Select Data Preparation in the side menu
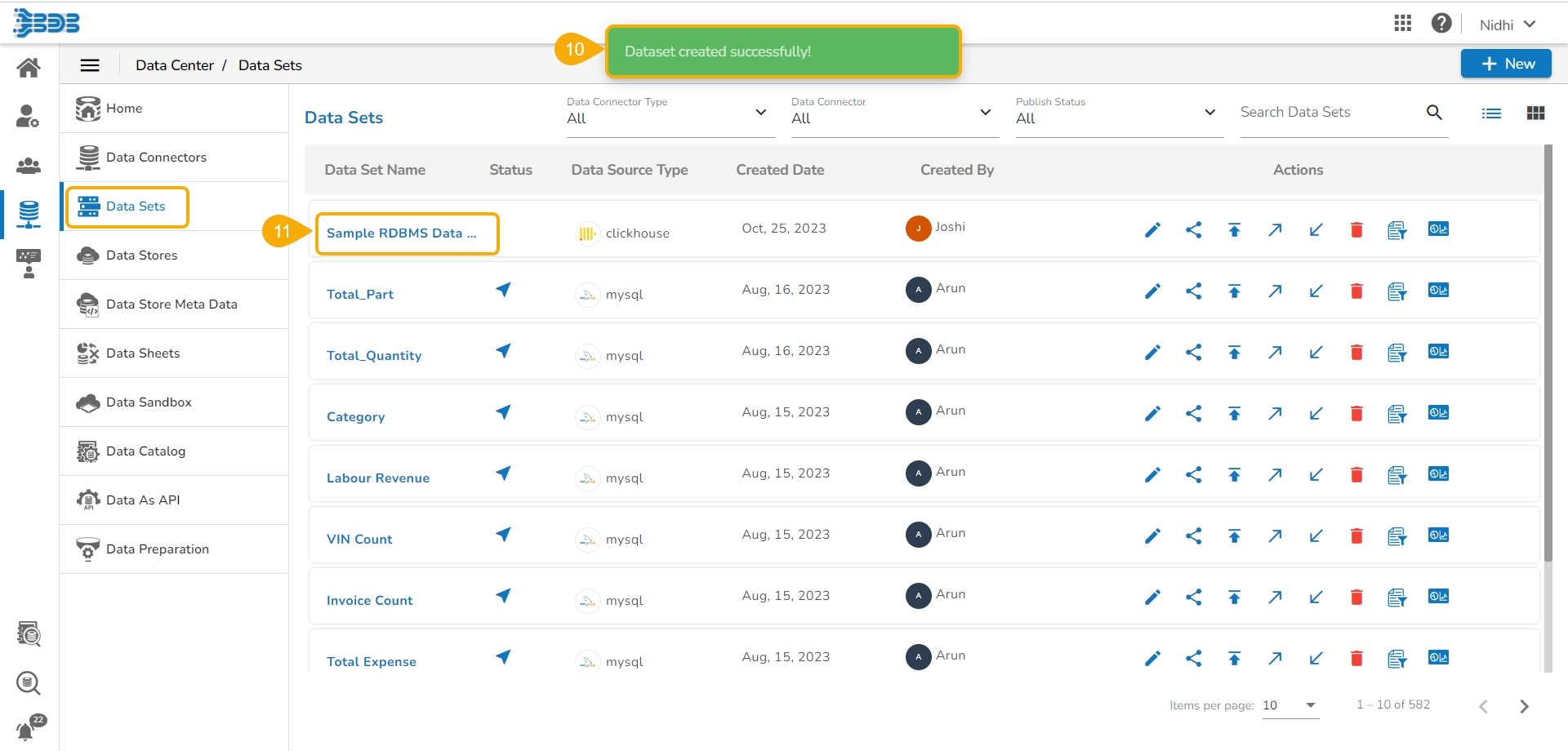 click(157, 549)
